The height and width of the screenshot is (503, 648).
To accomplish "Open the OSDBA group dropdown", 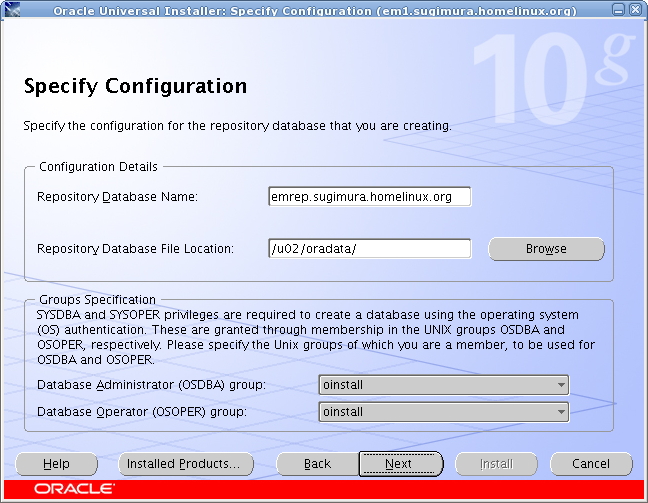I will tap(444, 385).
